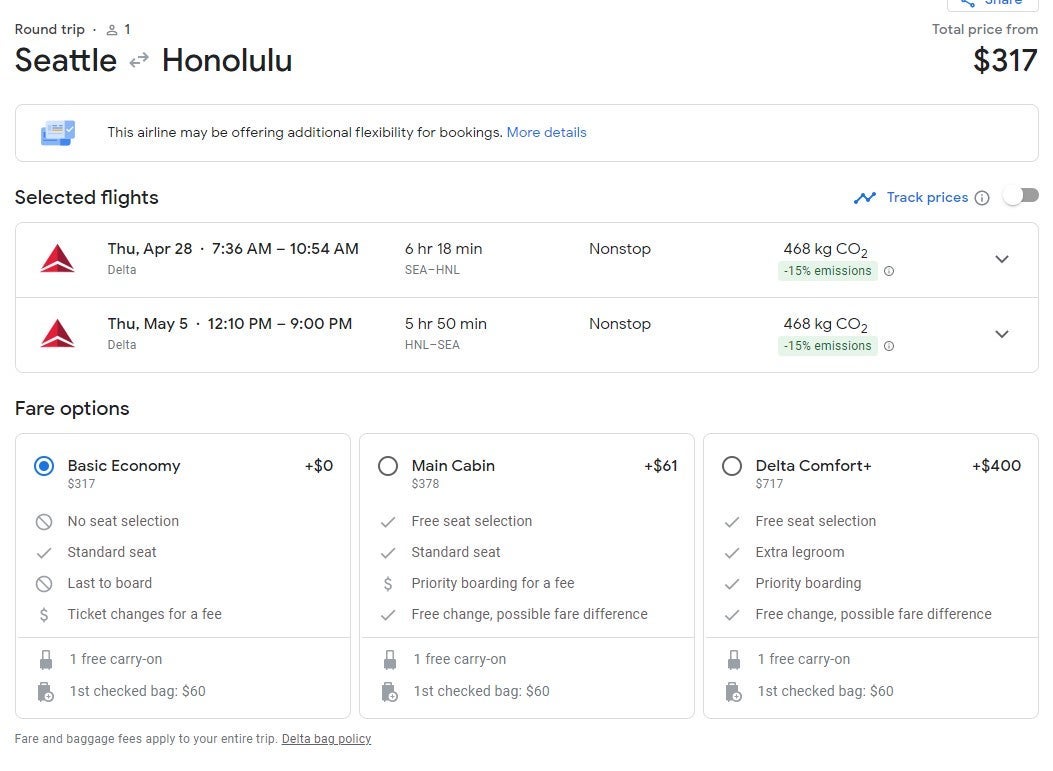Click the Delta Comfort+ price +$400

pyautogui.click(x=996, y=466)
